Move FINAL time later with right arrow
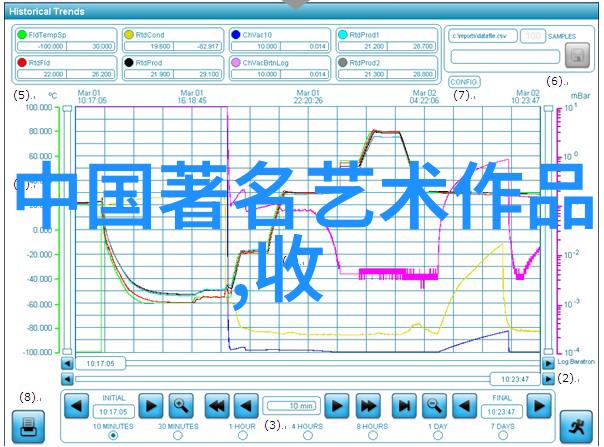The image size is (604, 447). tap(539, 406)
